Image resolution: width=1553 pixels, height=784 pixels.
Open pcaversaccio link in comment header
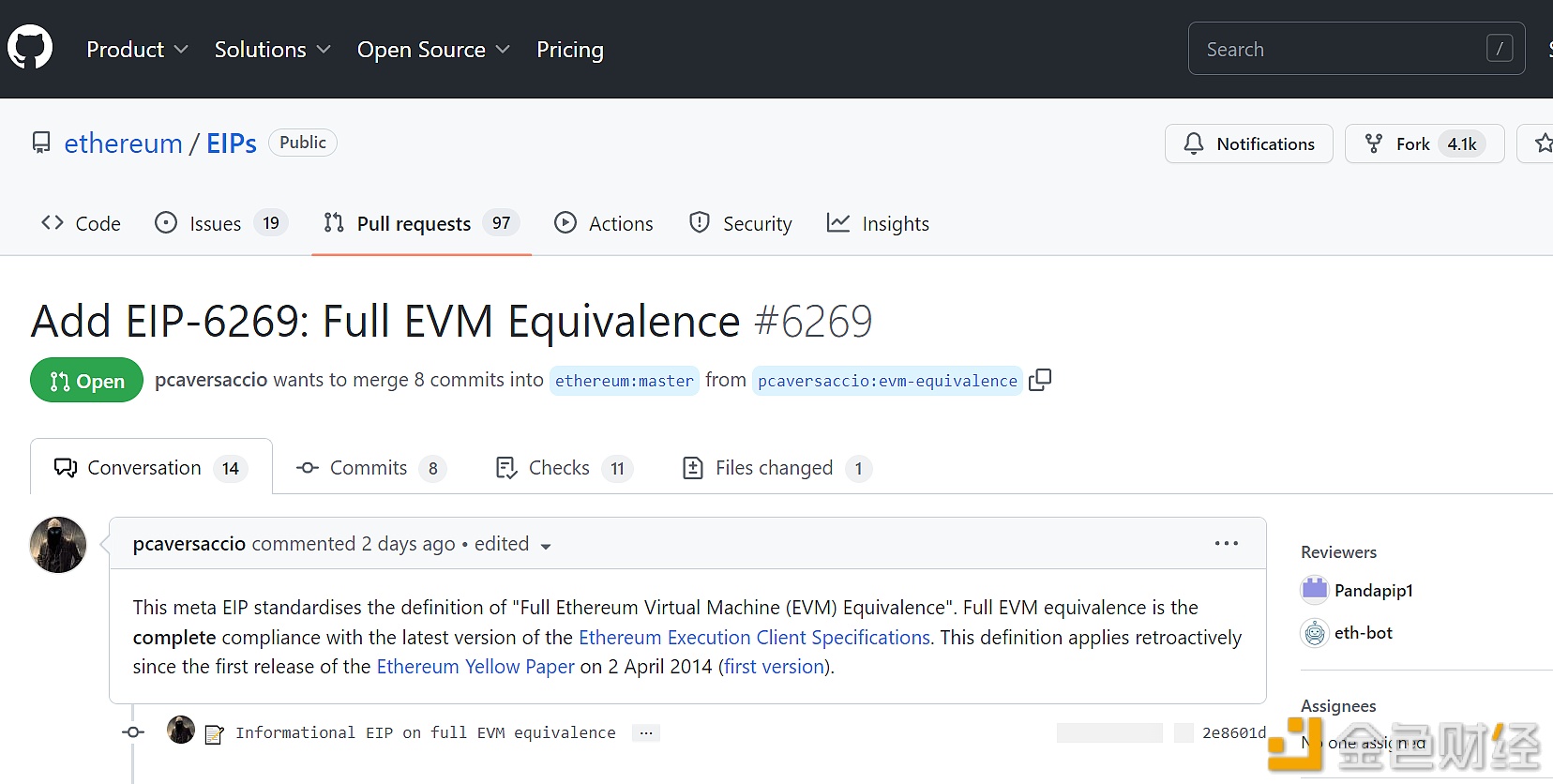[x=189, y=544]
